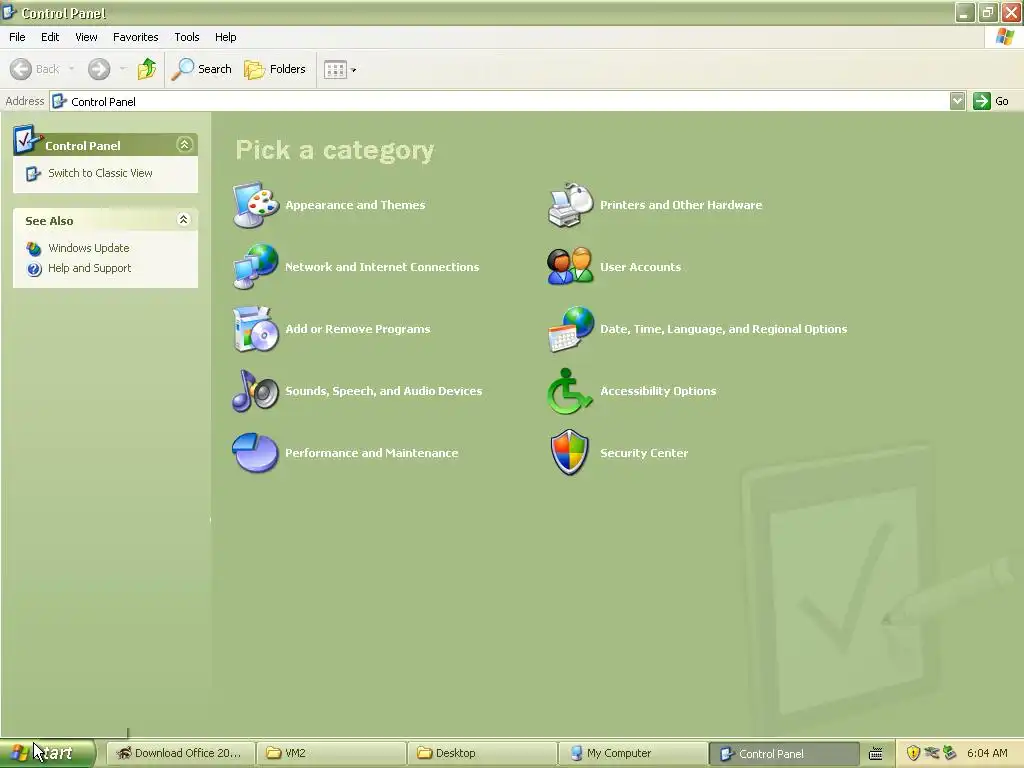Screen dimensions: 1024x768
Task: Select Appearance and Themes text link
Action: [x=355, y=205]
